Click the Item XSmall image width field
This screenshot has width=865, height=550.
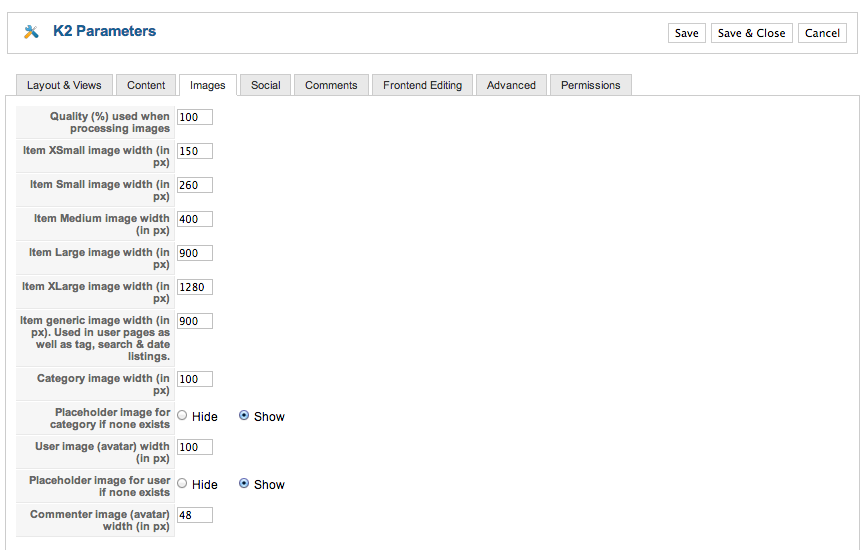coord(195,151)
